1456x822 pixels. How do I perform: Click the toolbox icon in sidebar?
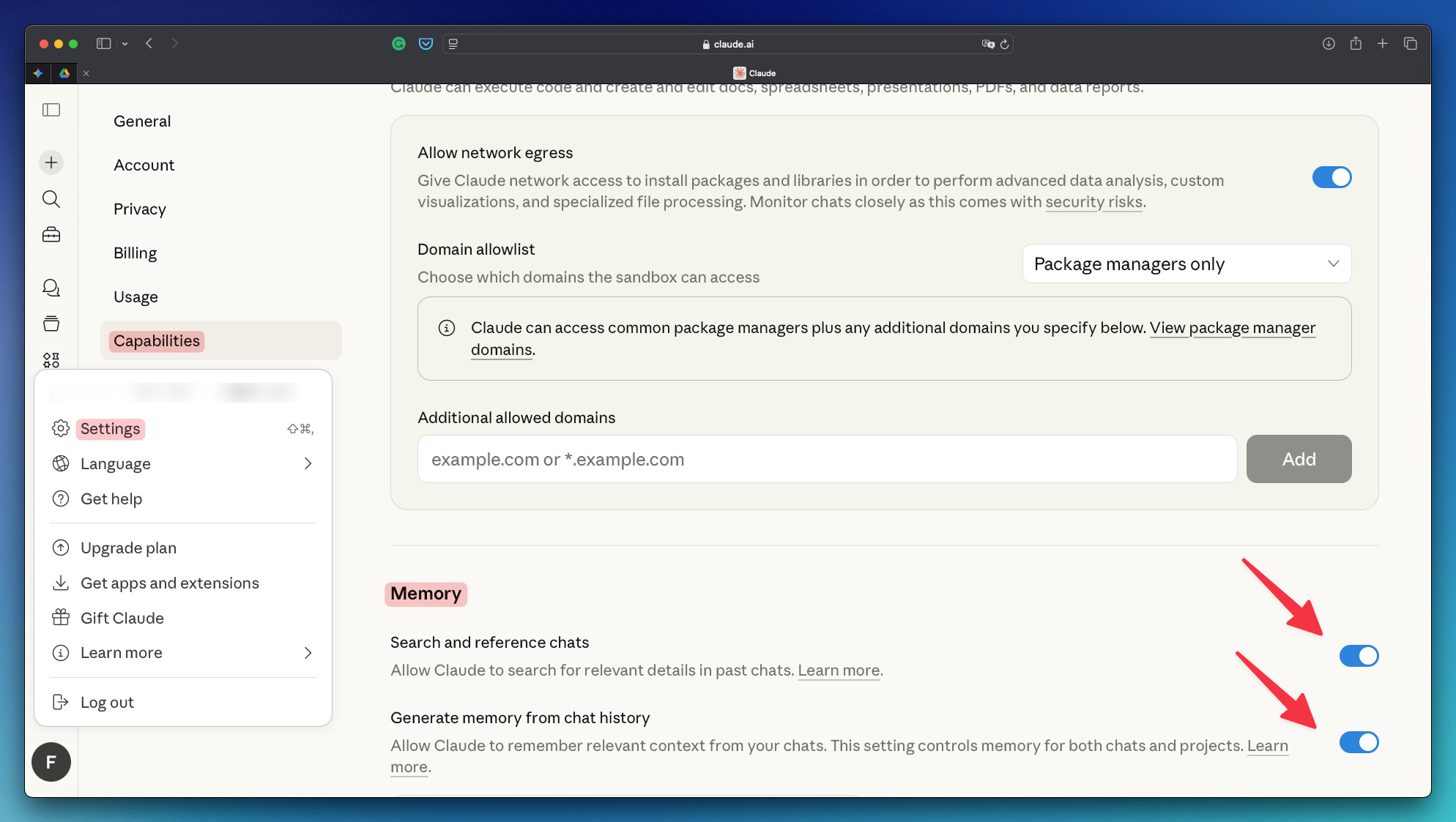point(51,234)
